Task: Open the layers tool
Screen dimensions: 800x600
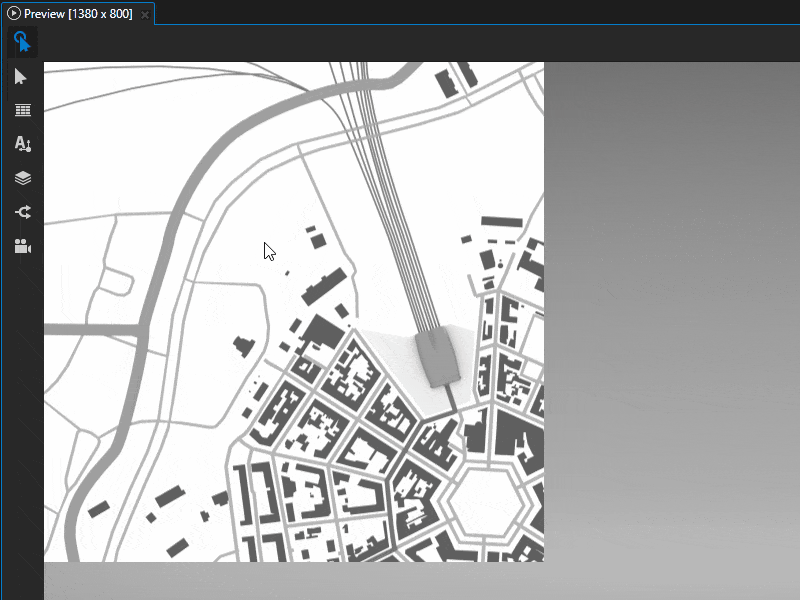Action: [x=22, y=179]
